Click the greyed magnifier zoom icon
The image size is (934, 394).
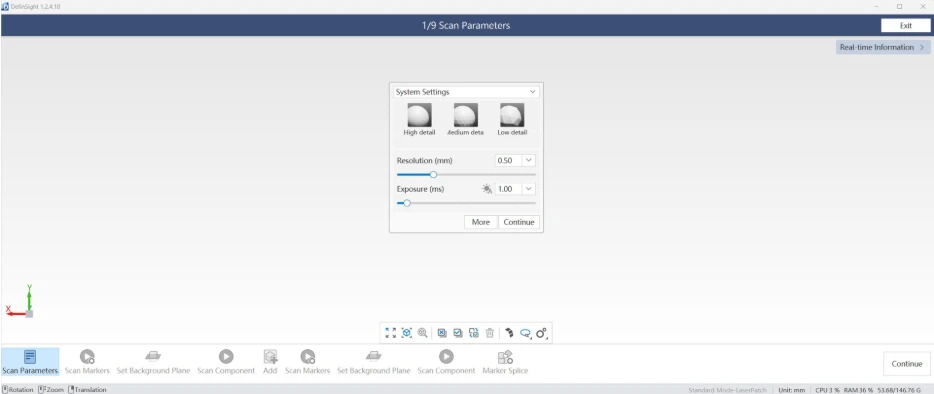coord(422,333)
